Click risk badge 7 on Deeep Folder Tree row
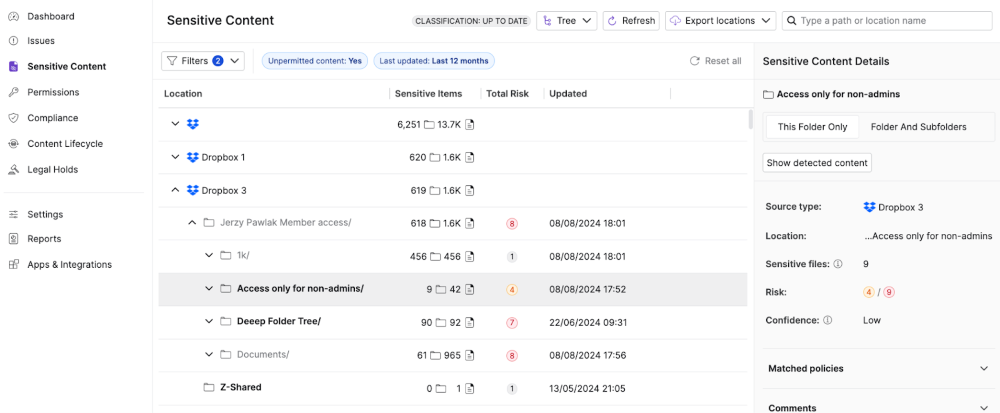 pos(511,322)
